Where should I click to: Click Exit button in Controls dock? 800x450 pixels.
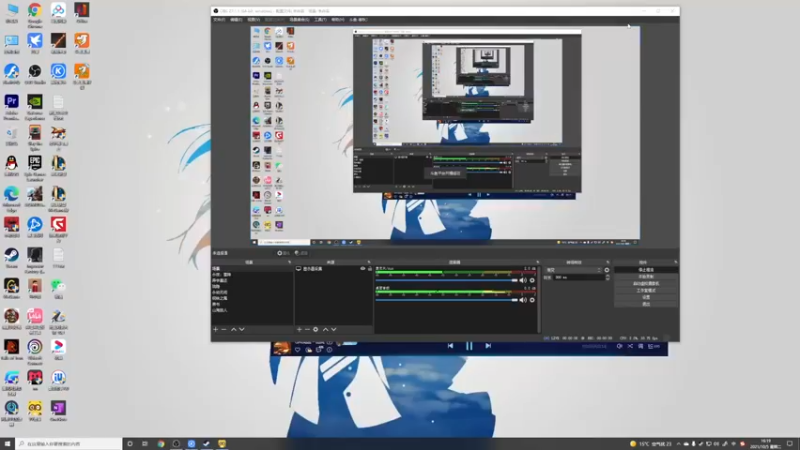click(x=646, y=304)
